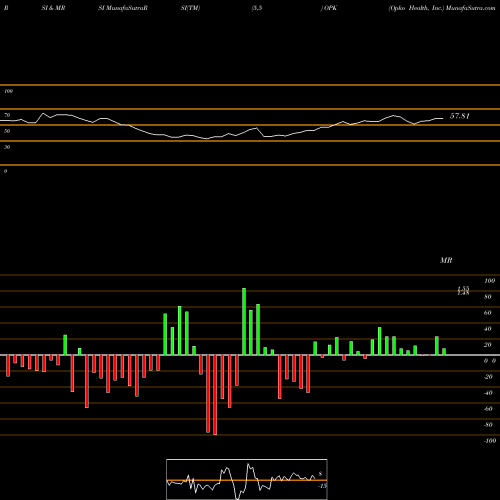Click the end point of the RSI line
Screen dimensions: 500x500
point(443,118)
